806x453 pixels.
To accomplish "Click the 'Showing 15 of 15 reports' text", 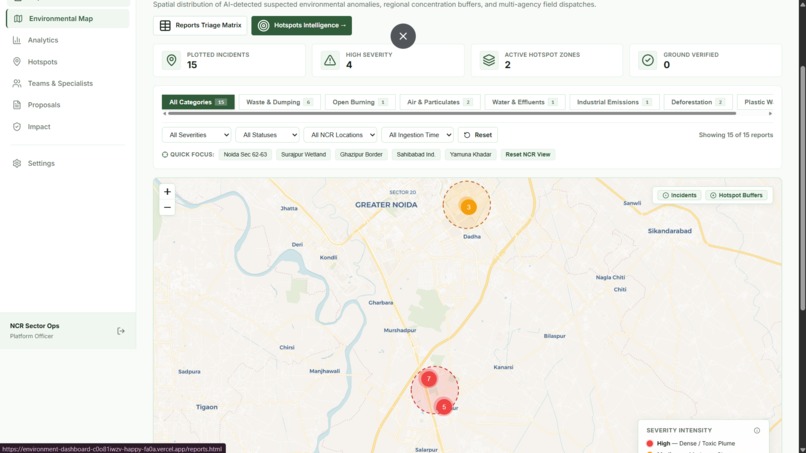I will point(736,135).
